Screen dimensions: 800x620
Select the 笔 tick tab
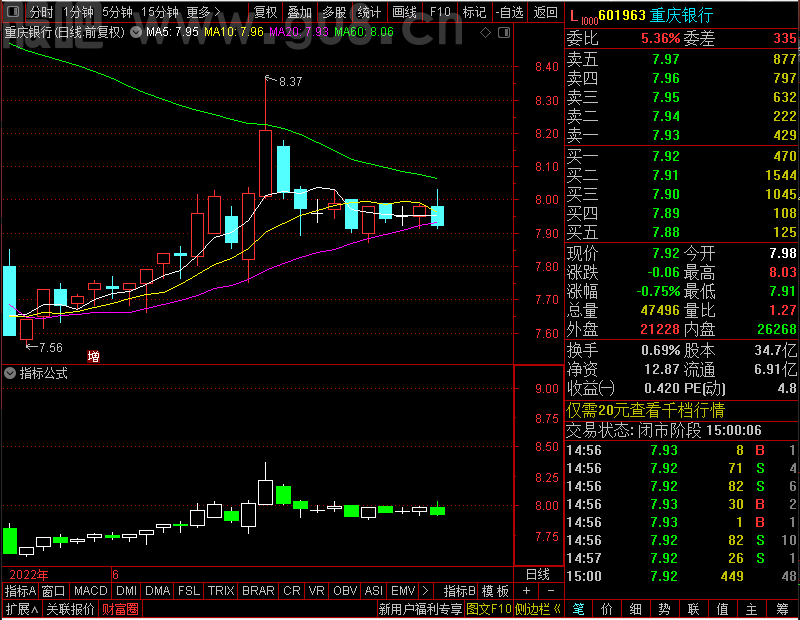[578, 609]
